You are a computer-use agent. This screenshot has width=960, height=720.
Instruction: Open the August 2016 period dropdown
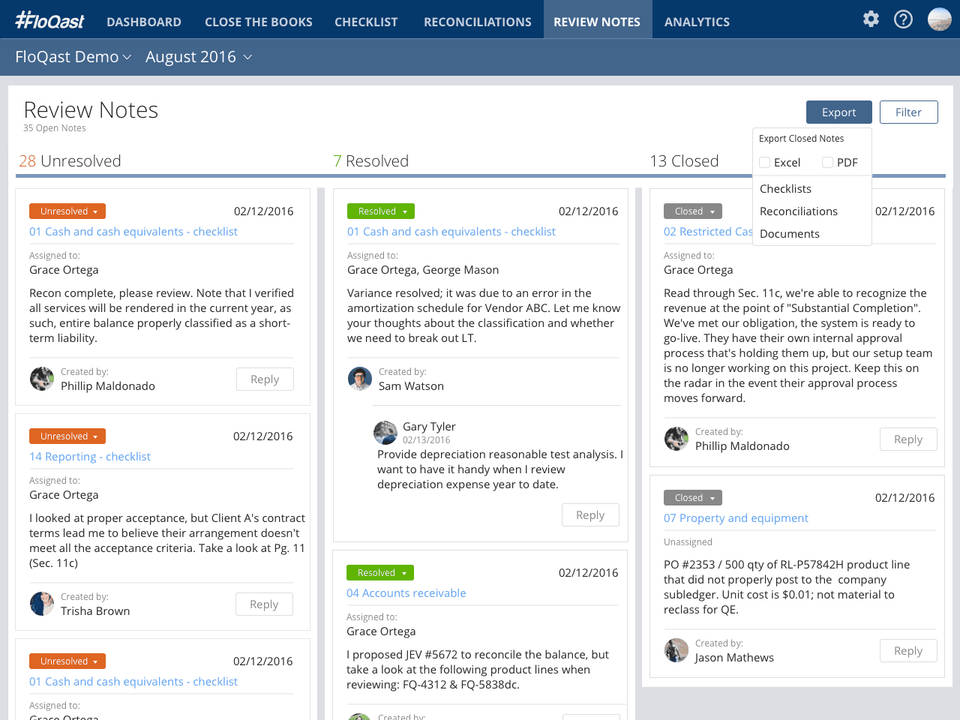point(198,57)
